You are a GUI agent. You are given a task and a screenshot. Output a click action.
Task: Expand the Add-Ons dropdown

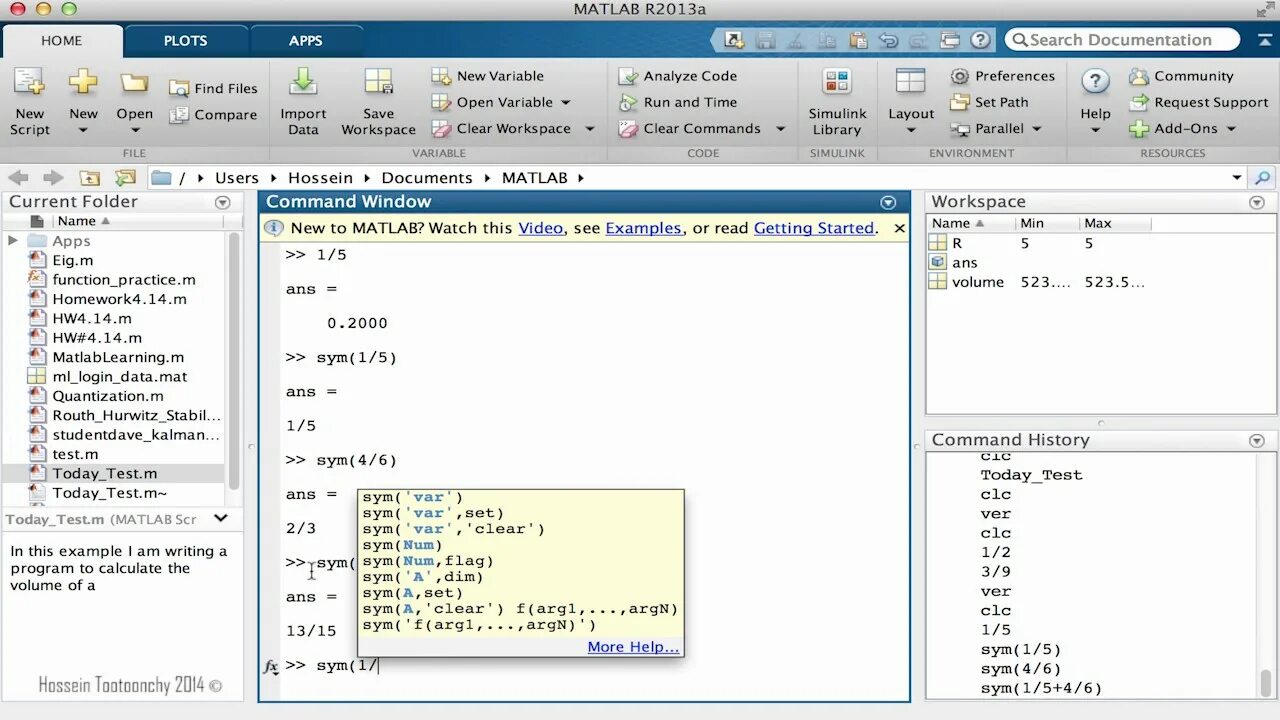click(x=1231, y=129)
